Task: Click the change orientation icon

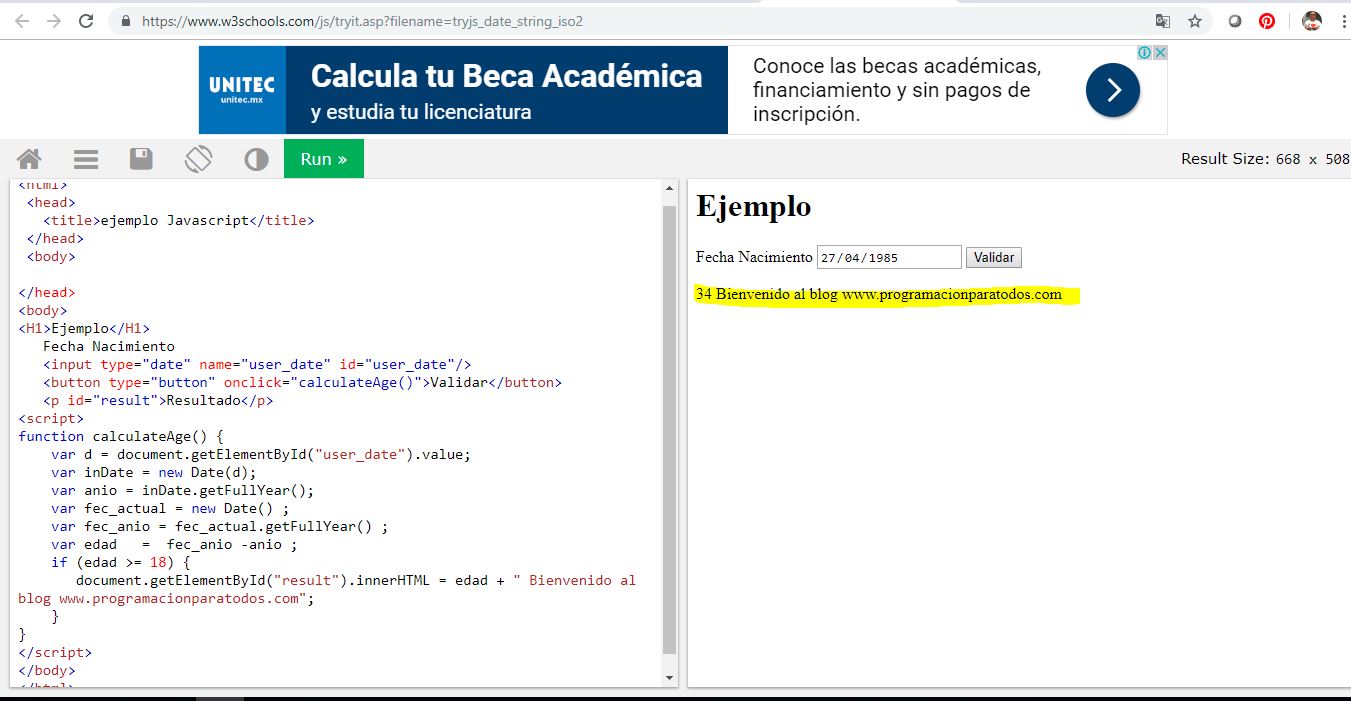Action: pyautogui.click(x=198, y=158)
